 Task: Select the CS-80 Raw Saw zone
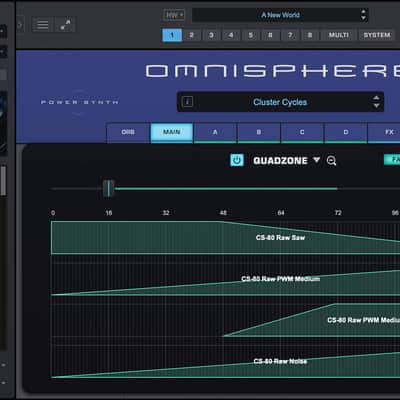(x=280, y=237)
